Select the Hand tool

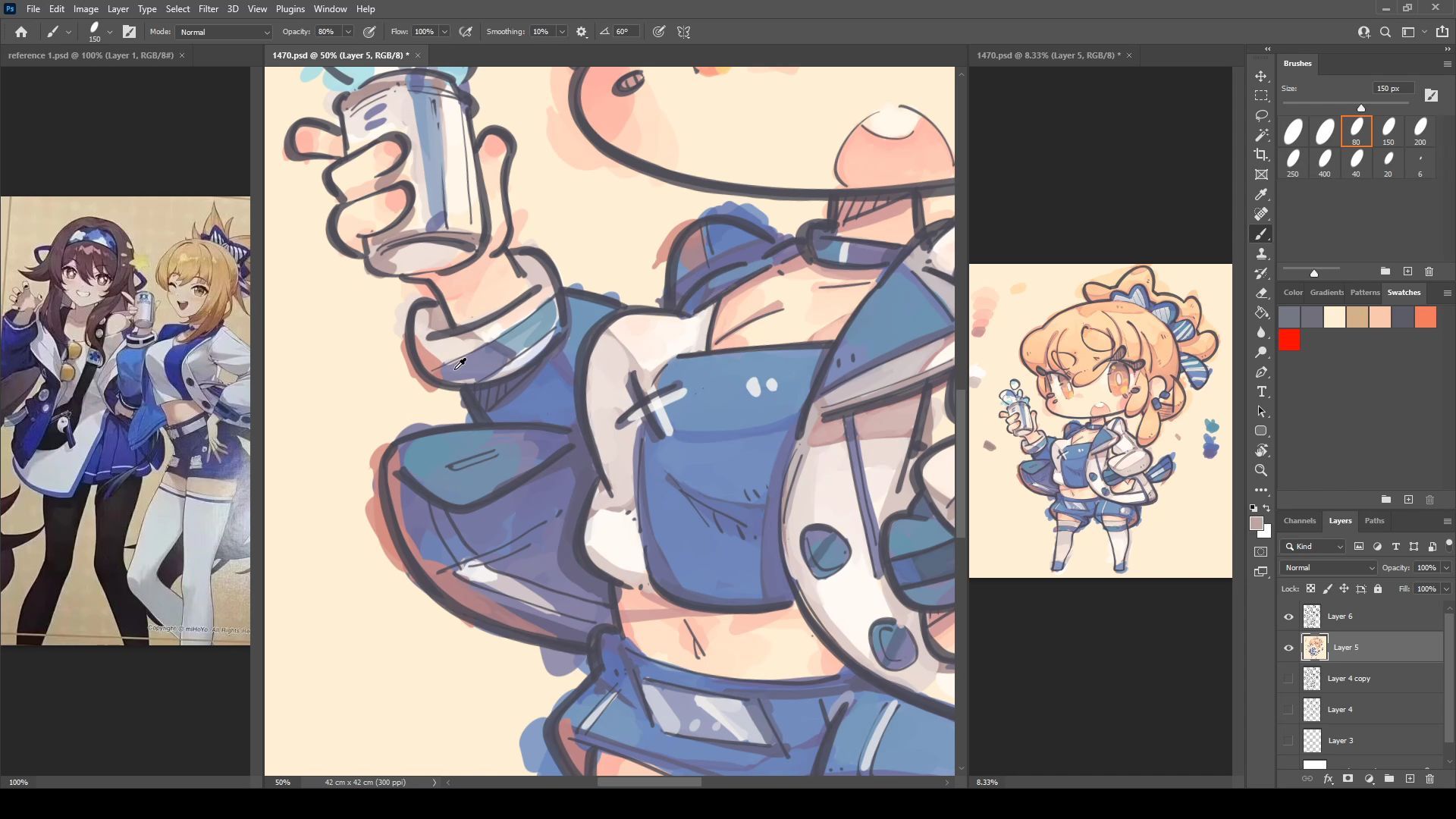click(1261, 450)
